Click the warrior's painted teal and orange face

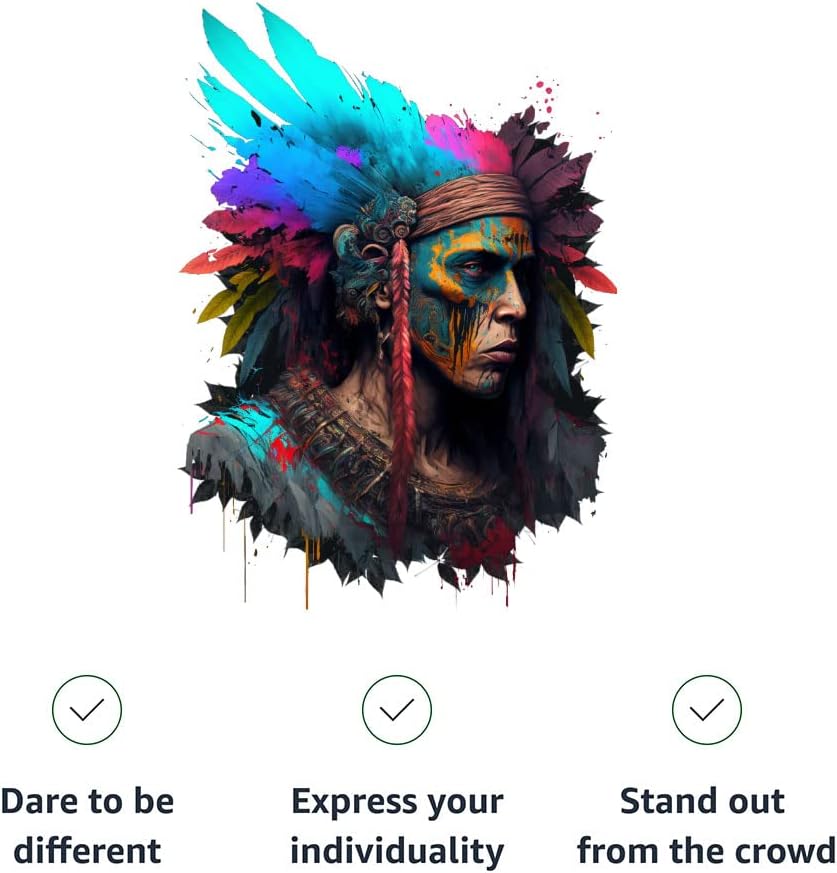473,303
